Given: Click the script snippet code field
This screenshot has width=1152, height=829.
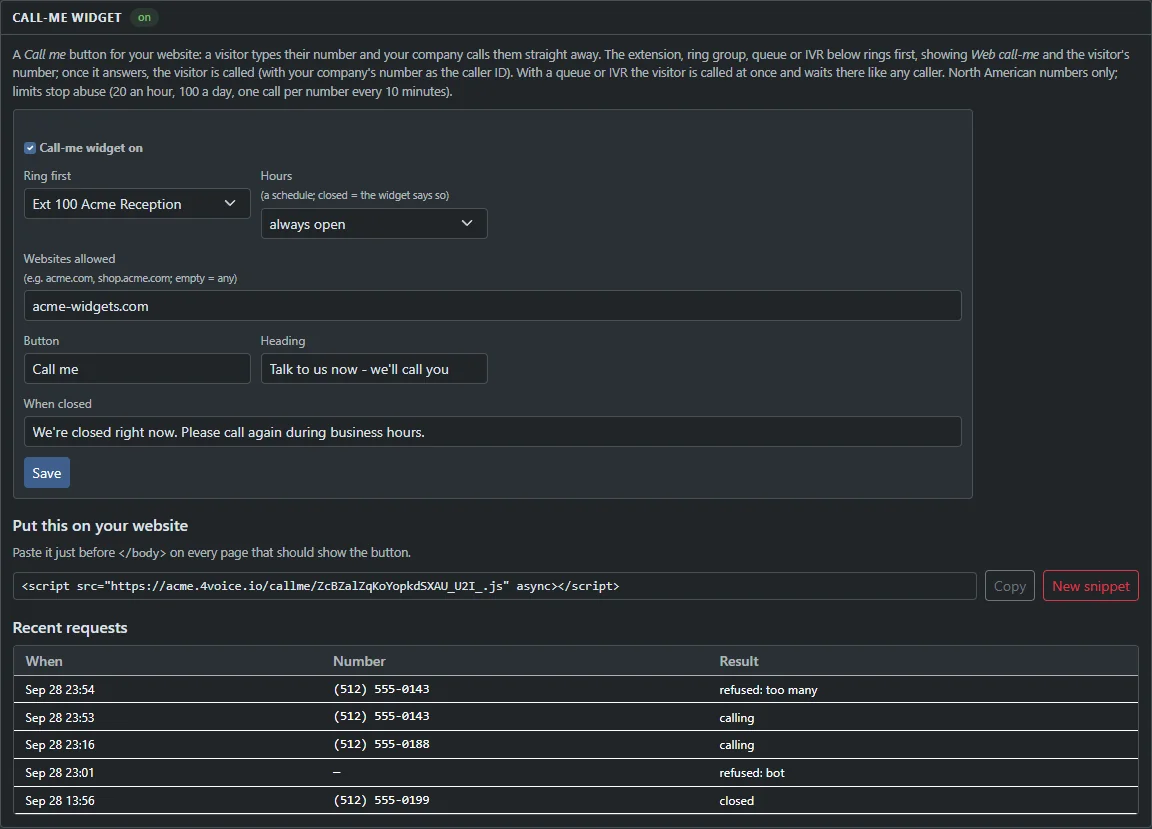Looking at the screenshot, I should pyautogui.click(x=494, y=586).
